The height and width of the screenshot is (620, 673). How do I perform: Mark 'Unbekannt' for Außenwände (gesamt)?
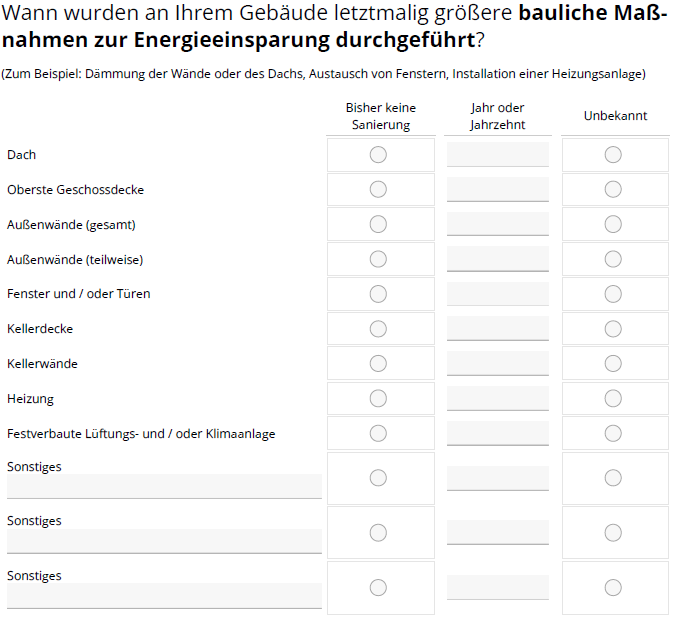[613, 224]
